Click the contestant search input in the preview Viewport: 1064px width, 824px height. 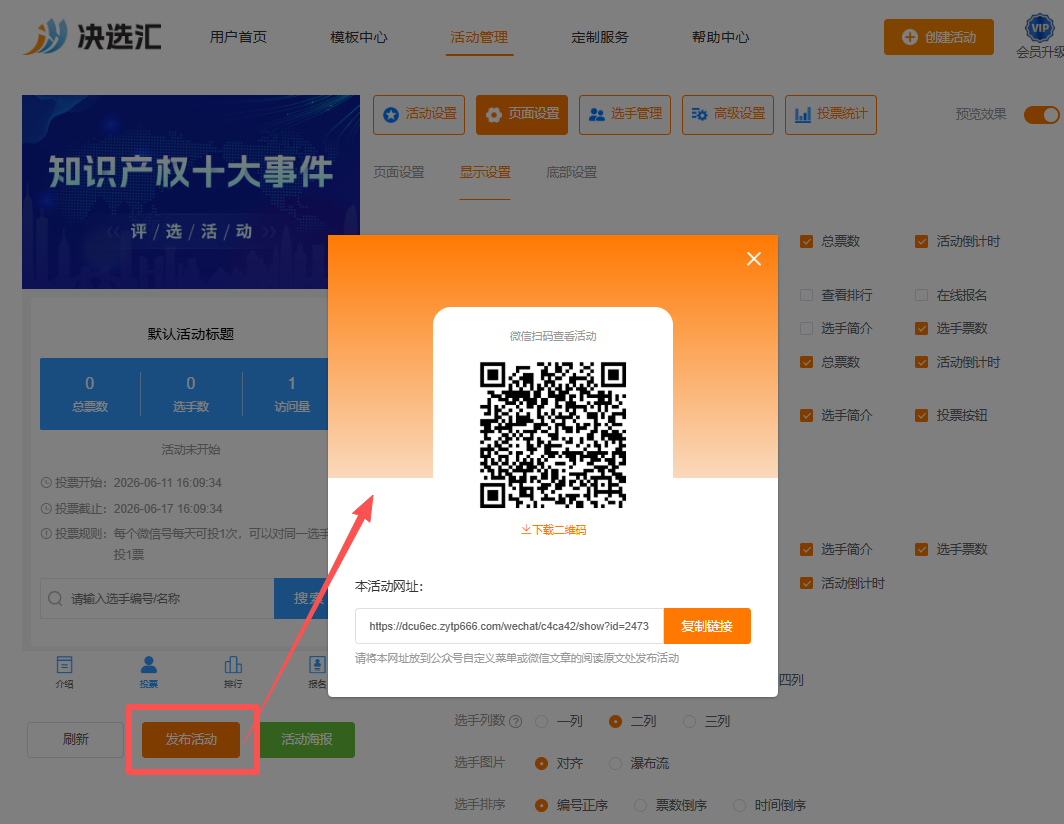157,599
